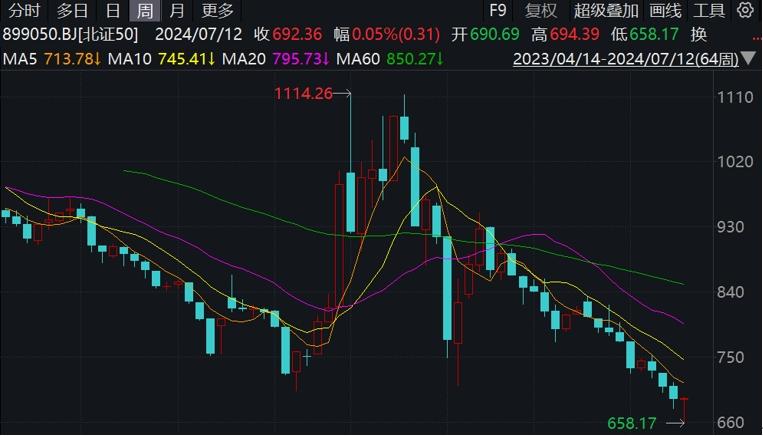Click the 开 690.69 open price value
The height and width of the screenshot is (436, 763).
point(485,35)
